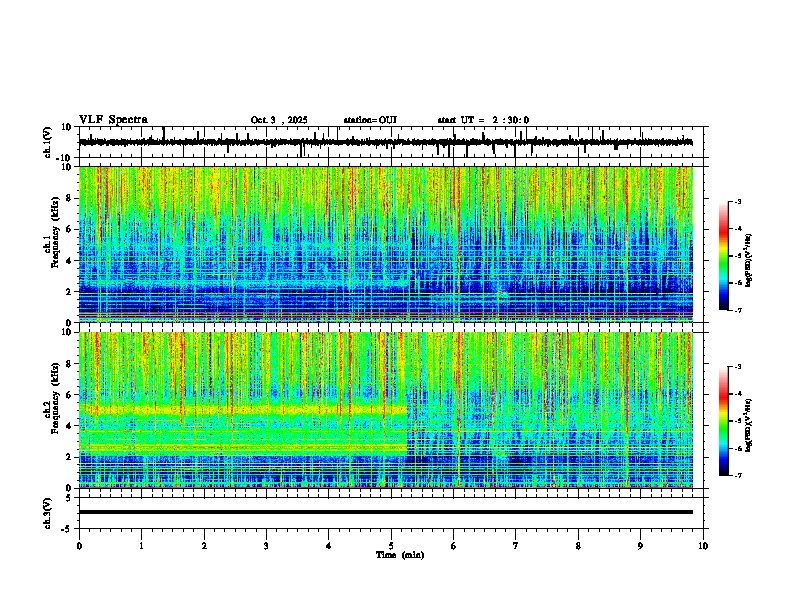
Task: Click the "5" tick of ch.3(V) axis
Action: [70, 497]
